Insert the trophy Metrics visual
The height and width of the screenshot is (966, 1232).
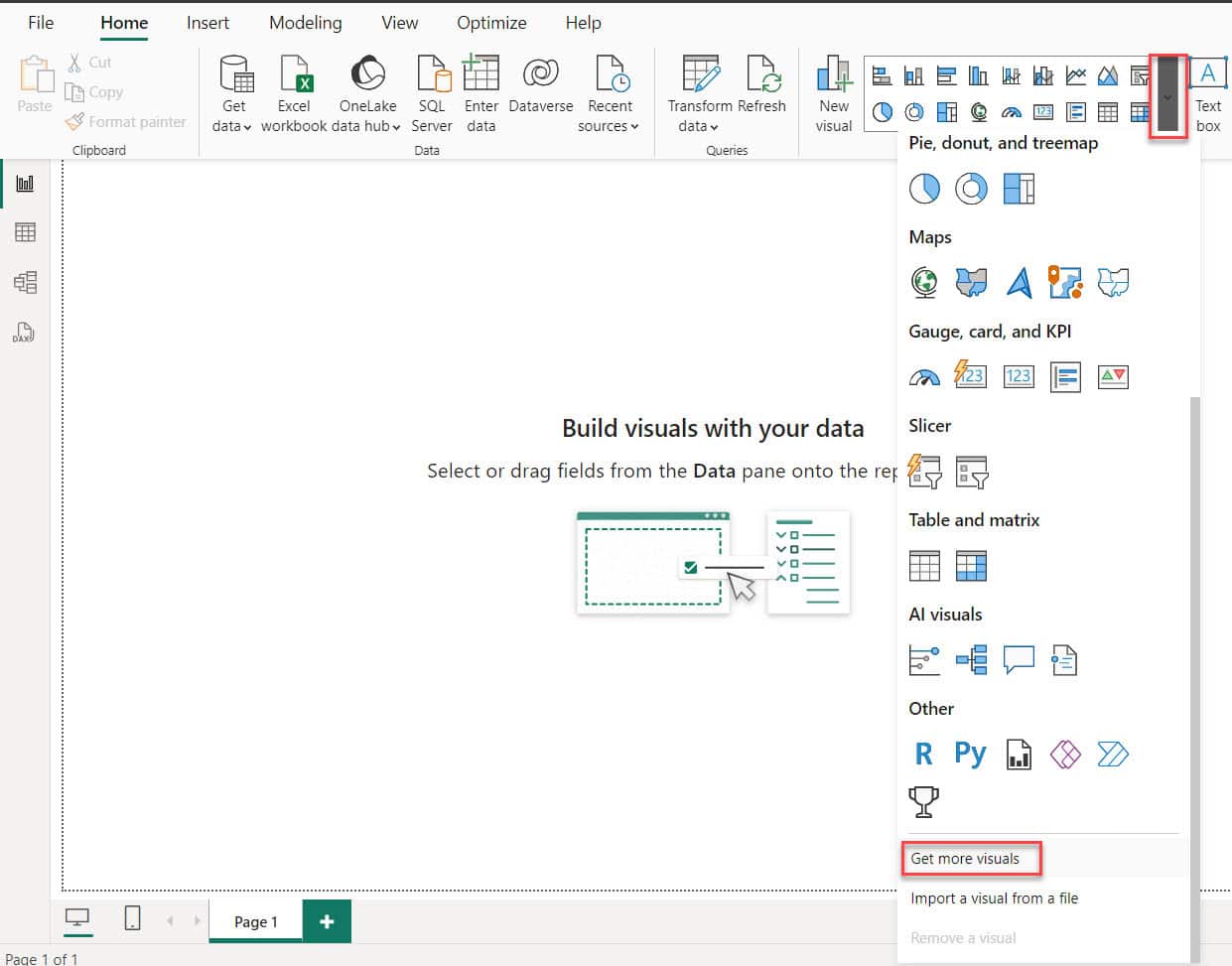924,801
